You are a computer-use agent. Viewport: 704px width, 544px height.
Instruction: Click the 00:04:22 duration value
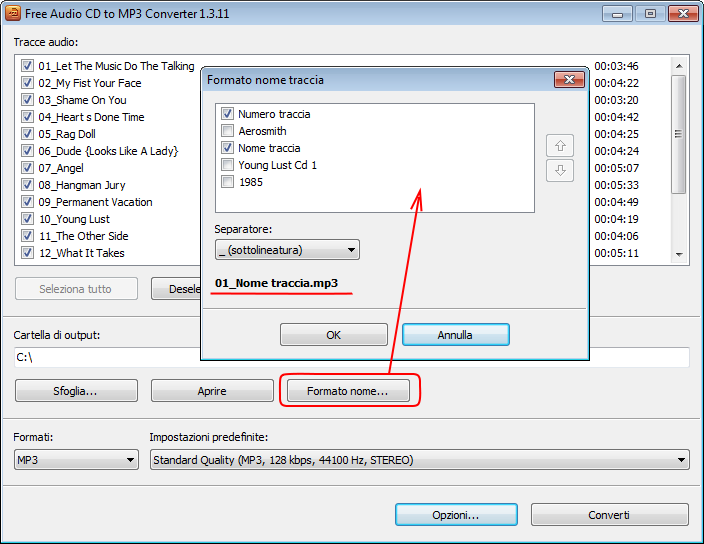tap(616, 83)
